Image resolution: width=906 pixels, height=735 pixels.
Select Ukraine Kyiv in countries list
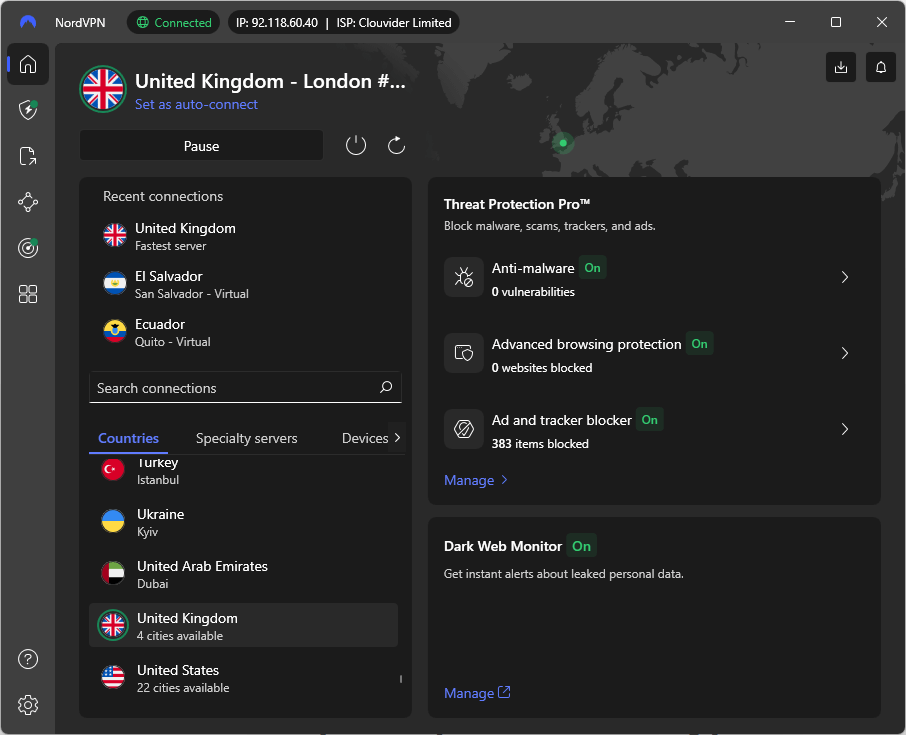coord(243,522)
